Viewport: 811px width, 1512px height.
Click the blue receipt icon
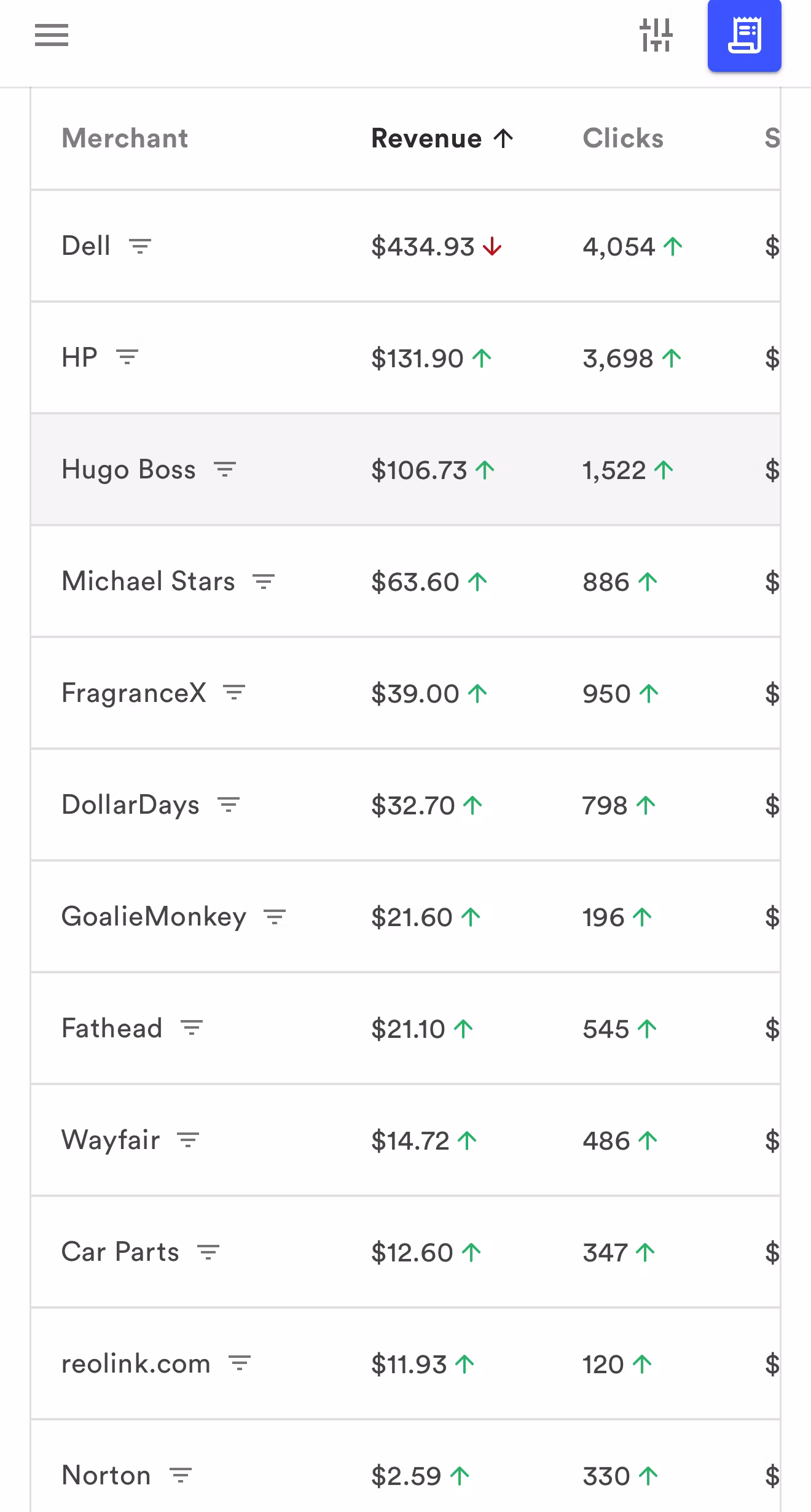pyautogui.click(x=744, y=36)
